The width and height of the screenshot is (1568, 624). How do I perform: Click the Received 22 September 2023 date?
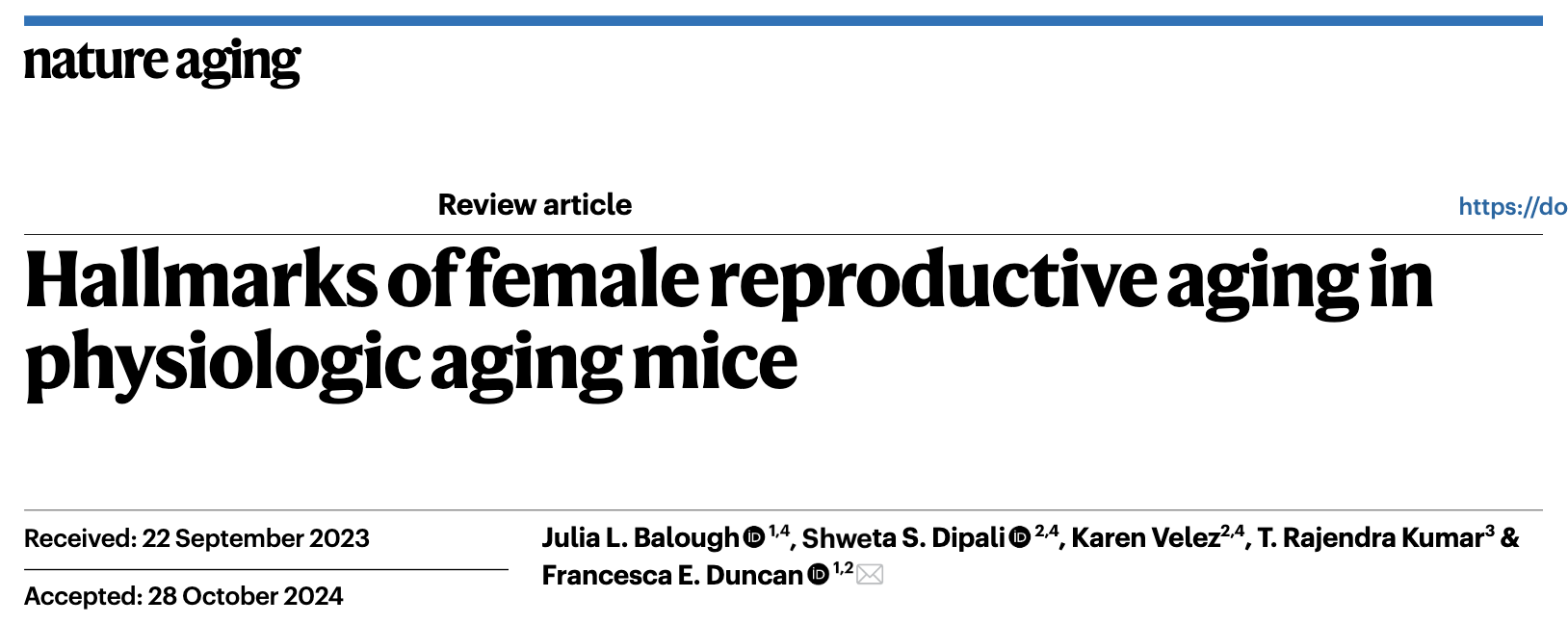tap(196, 538)
